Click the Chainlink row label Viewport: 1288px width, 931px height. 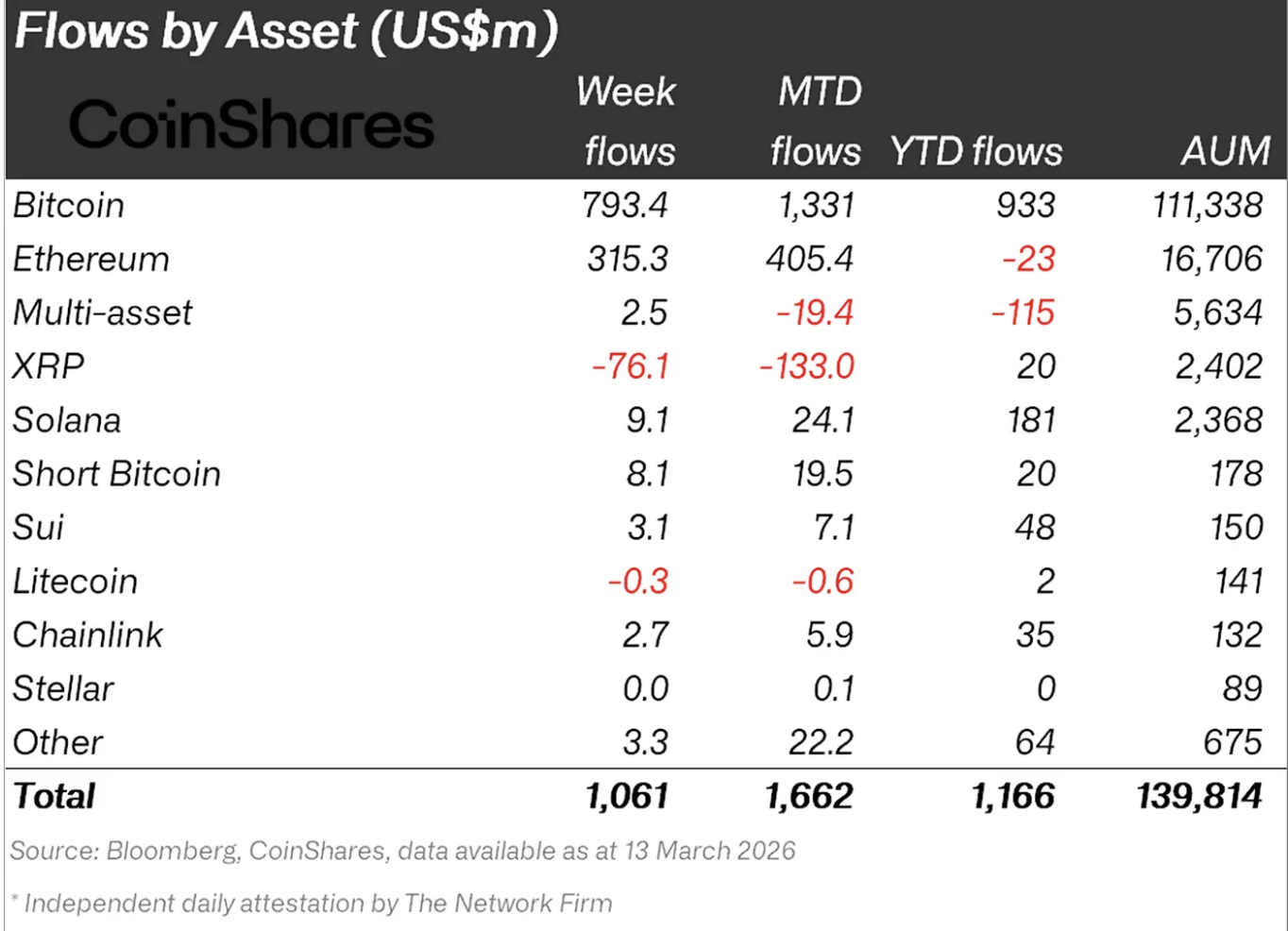[88, 635]
